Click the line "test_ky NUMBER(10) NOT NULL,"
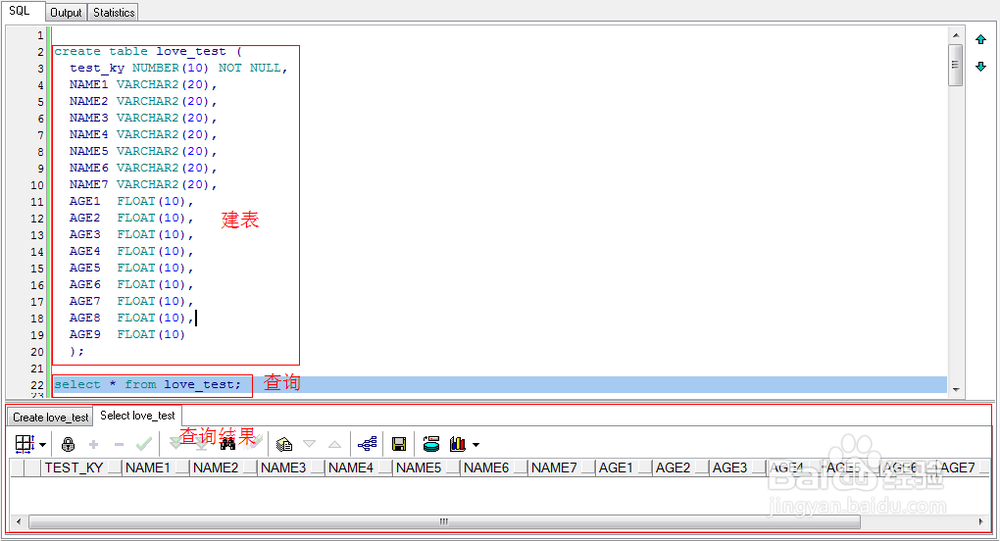1000x541 pixels. tap(179, 68)
